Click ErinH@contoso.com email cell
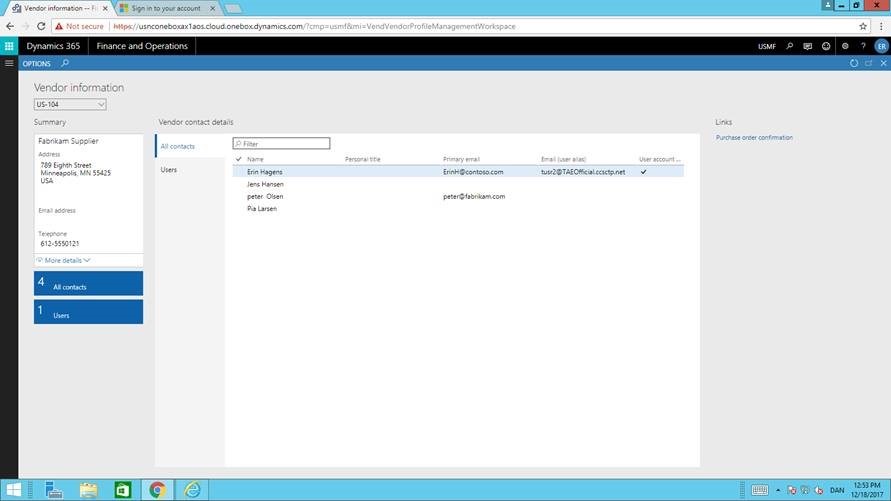Image resolution: width=891 pixels, height=501 pixels. 473,172
